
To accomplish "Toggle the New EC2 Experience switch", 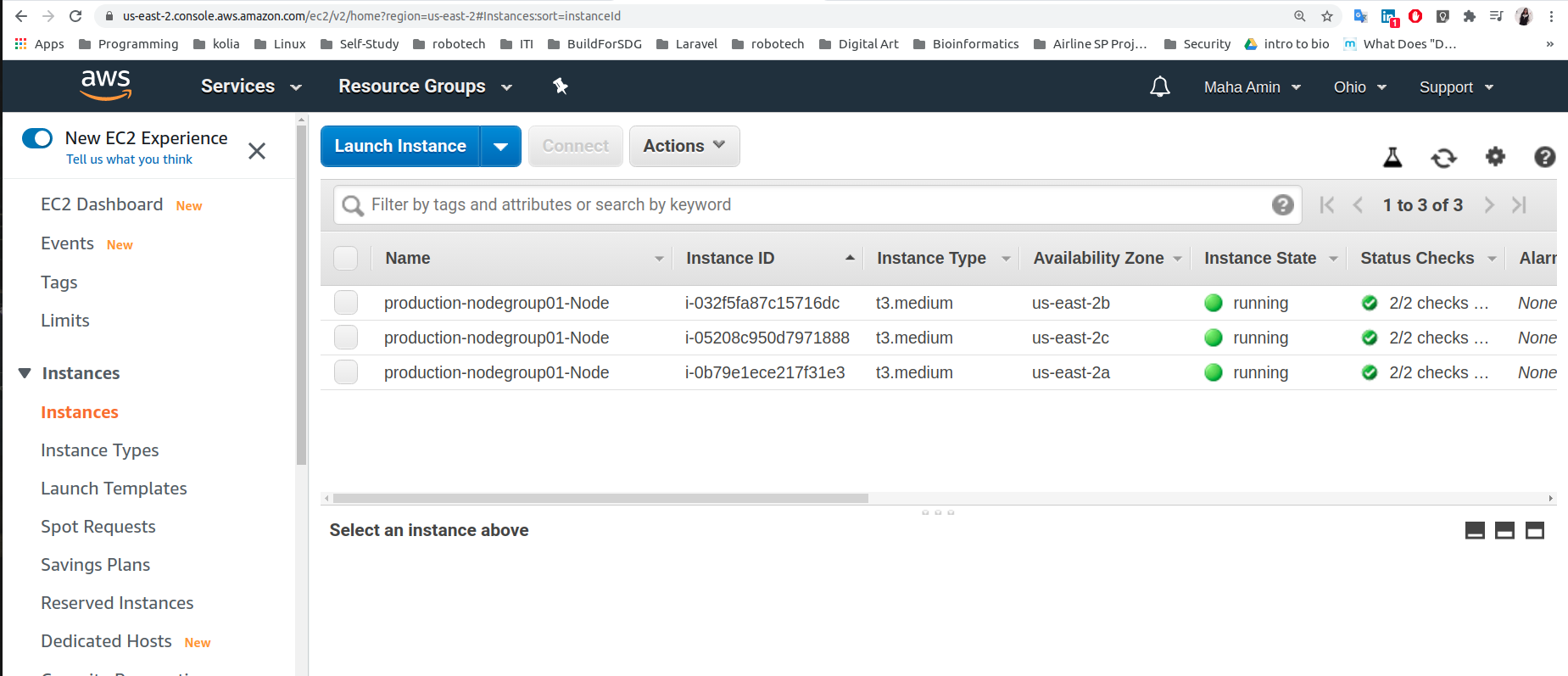I will click(37, 138).
